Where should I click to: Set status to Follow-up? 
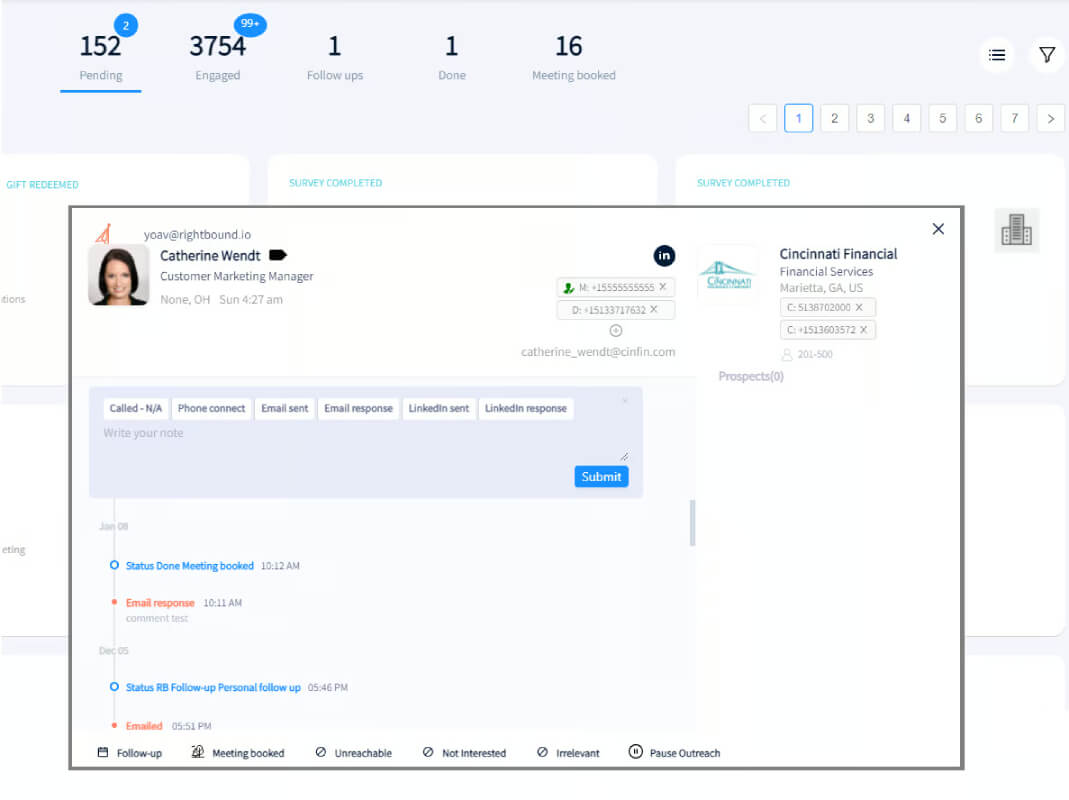130,753
